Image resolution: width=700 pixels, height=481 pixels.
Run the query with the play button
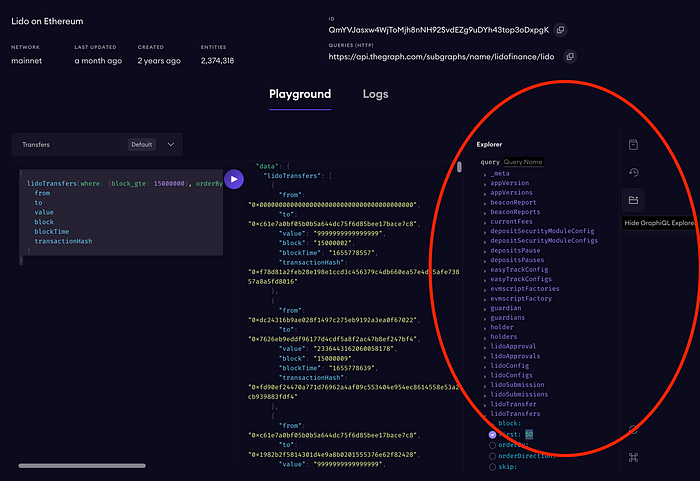point(234,179)
